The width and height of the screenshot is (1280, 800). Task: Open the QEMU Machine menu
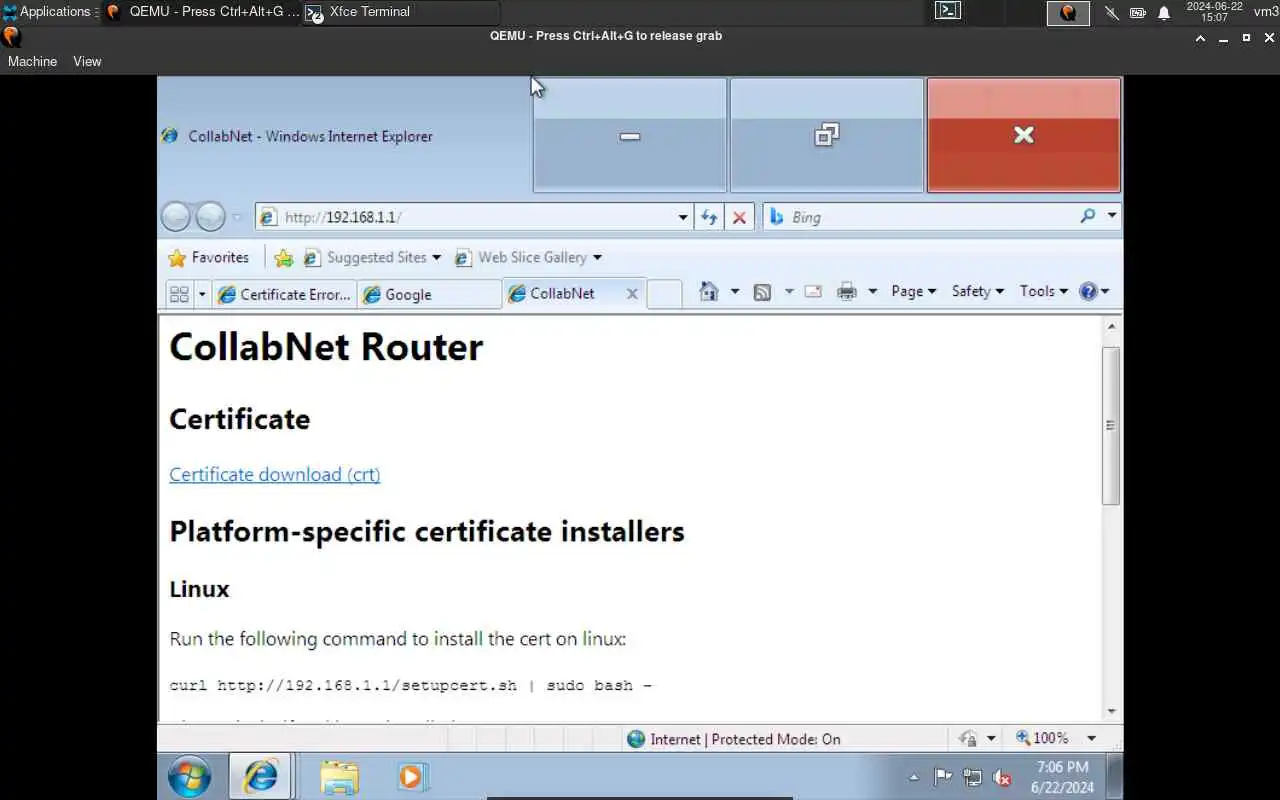32,61
